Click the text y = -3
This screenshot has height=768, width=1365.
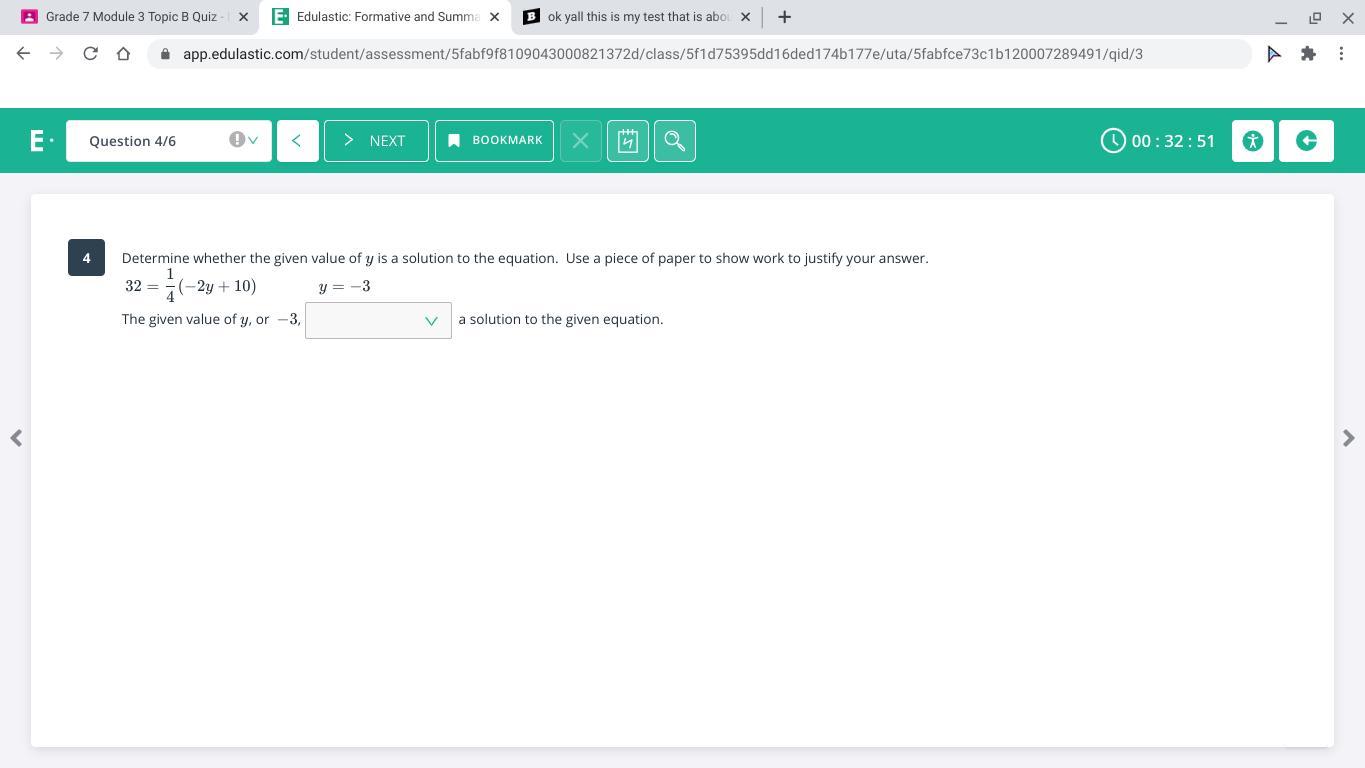tap(345, 287)
